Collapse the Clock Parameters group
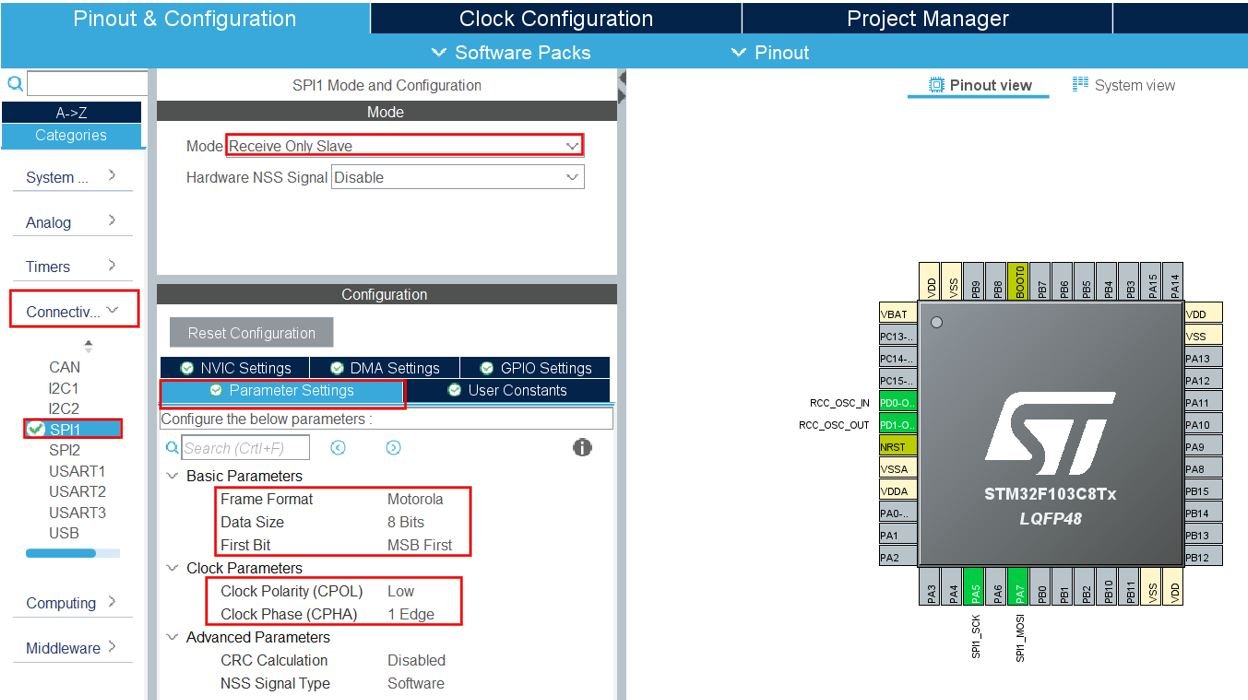Image resolution: width=1248 pixels, height=700 pixels. coord(173,568)
